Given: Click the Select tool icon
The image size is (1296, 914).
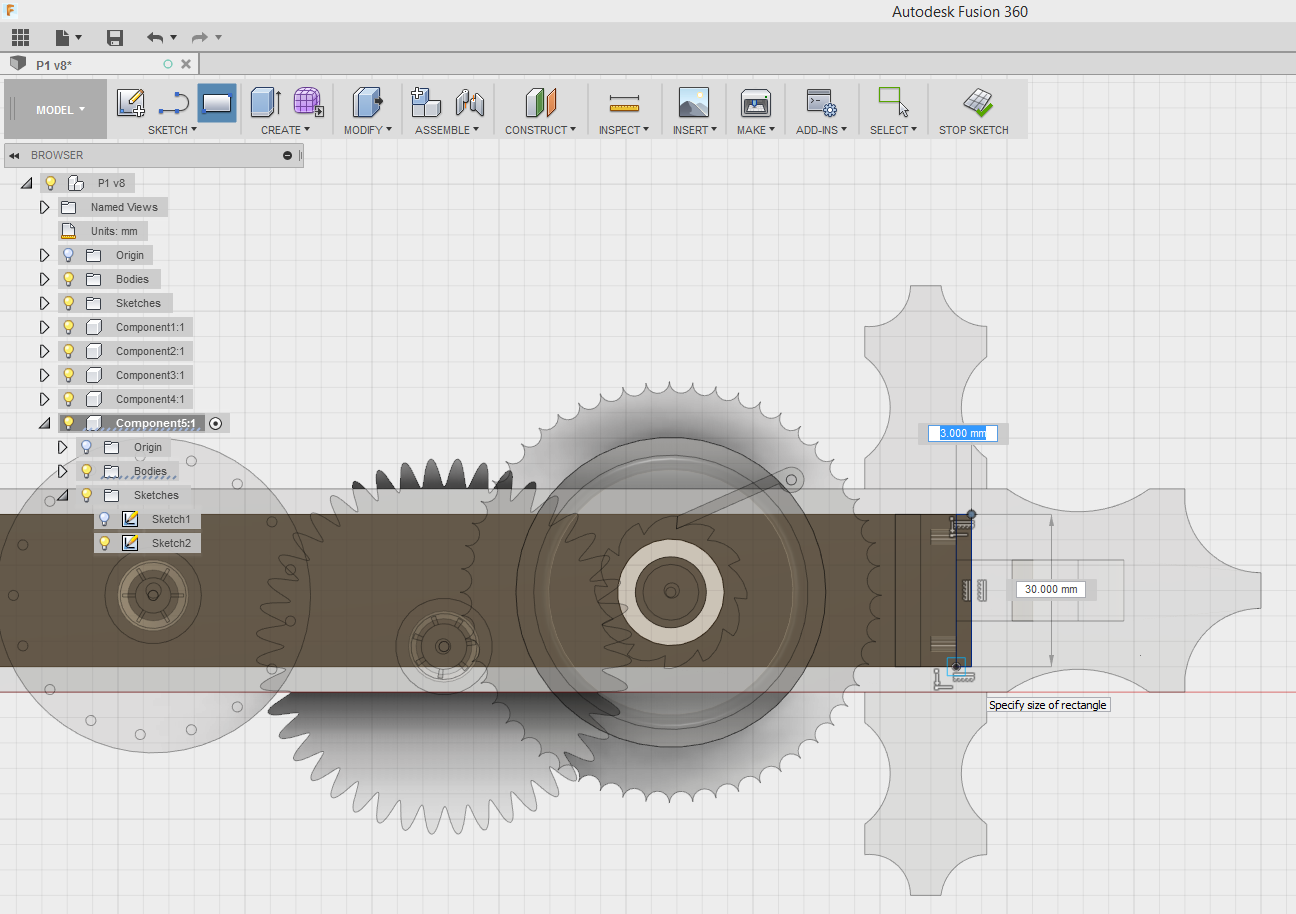Looking at the screenshot, I should click(892, 102).
